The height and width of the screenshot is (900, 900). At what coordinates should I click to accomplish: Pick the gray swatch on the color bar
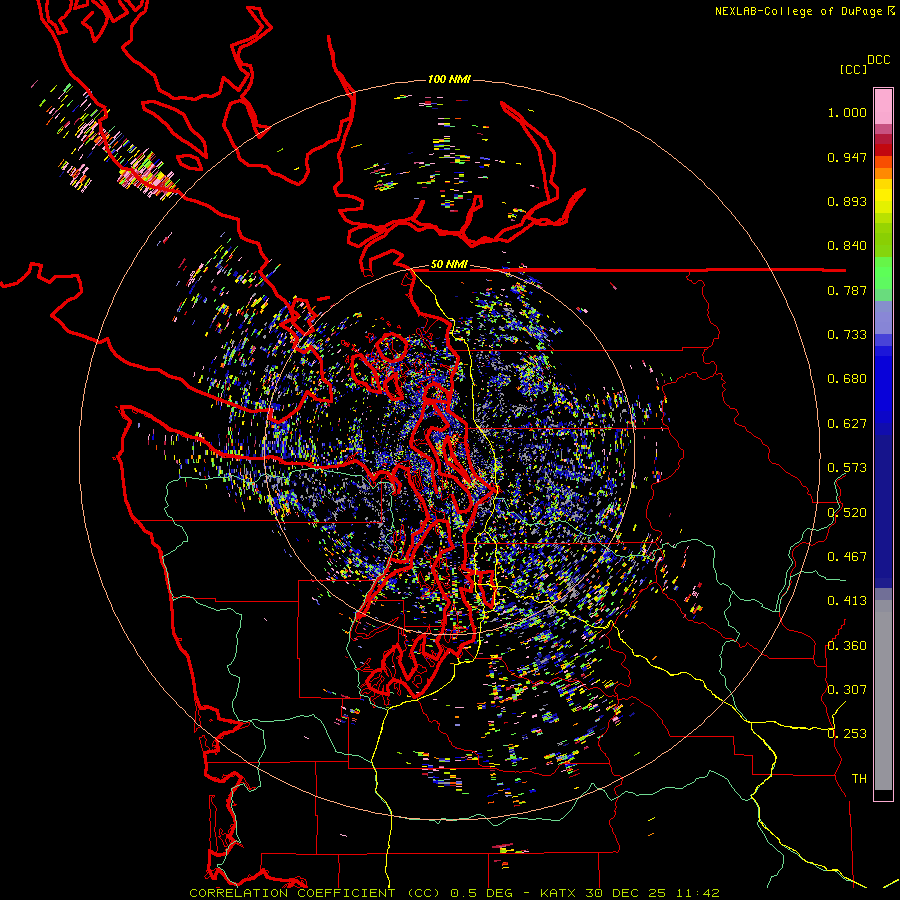point(883,695)
